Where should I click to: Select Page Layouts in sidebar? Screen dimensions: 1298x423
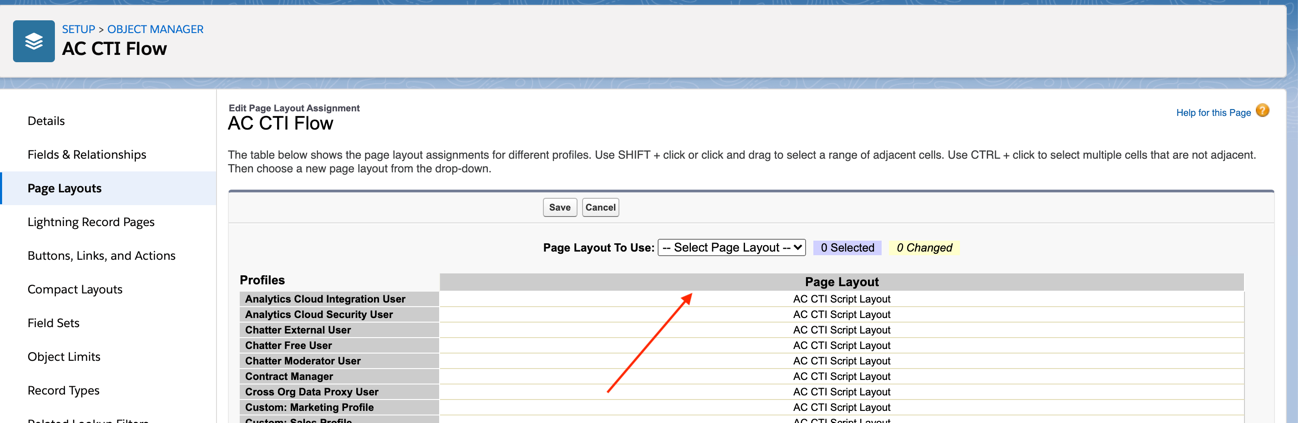[65, 188]
